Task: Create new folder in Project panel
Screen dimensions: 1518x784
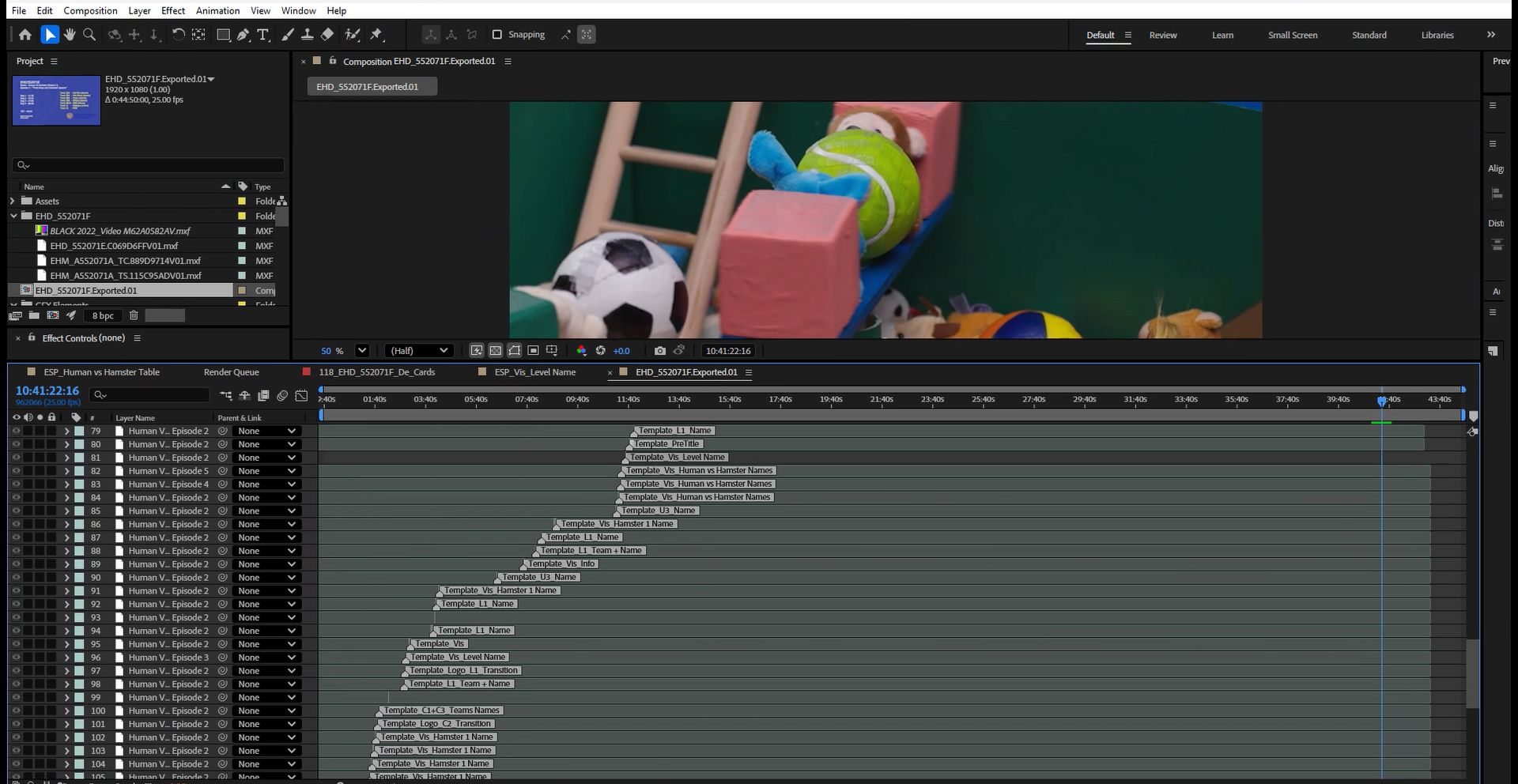Action: pyautogui.click(x=34, y=315)
